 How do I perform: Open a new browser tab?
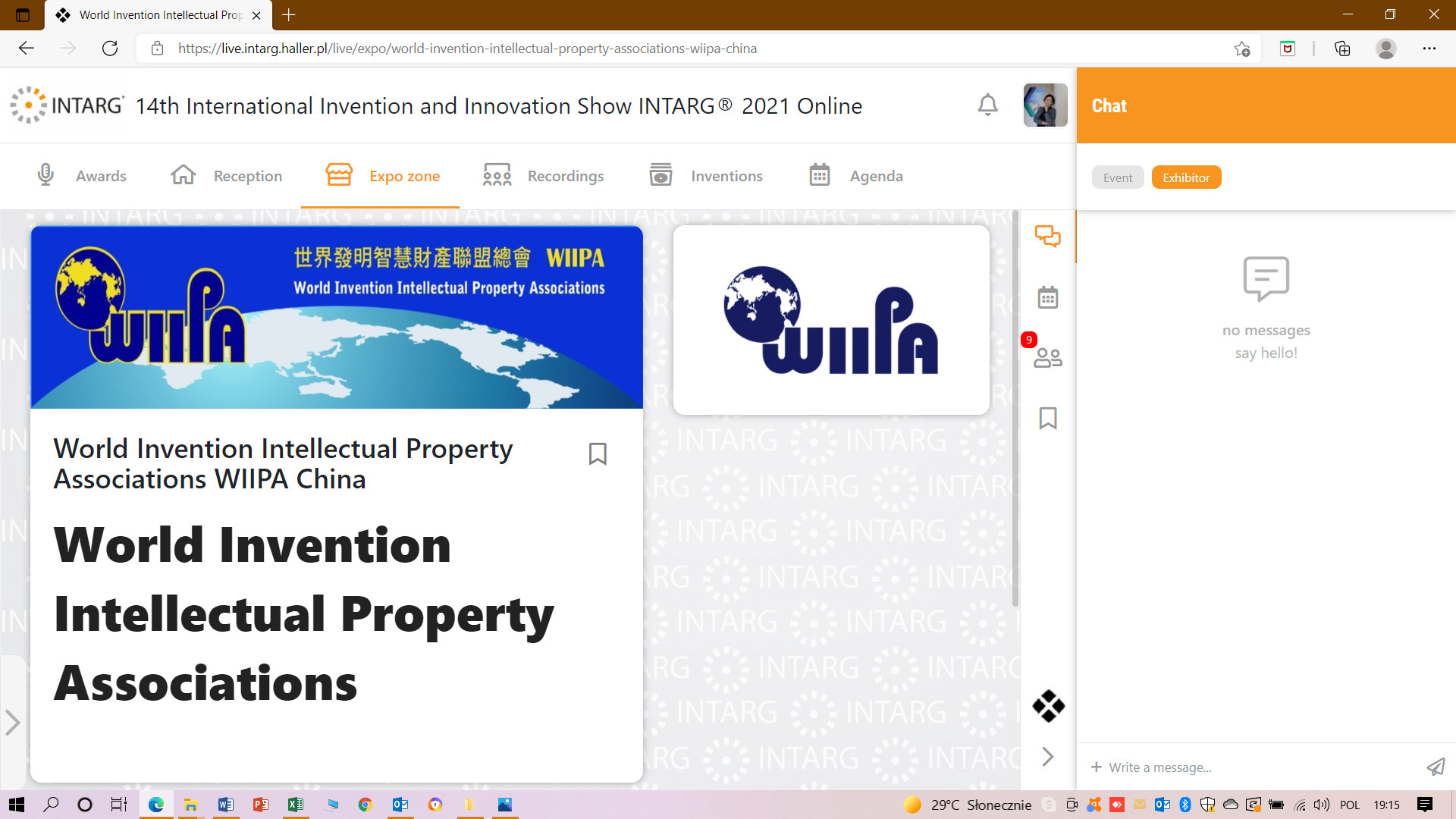point(289,14)
